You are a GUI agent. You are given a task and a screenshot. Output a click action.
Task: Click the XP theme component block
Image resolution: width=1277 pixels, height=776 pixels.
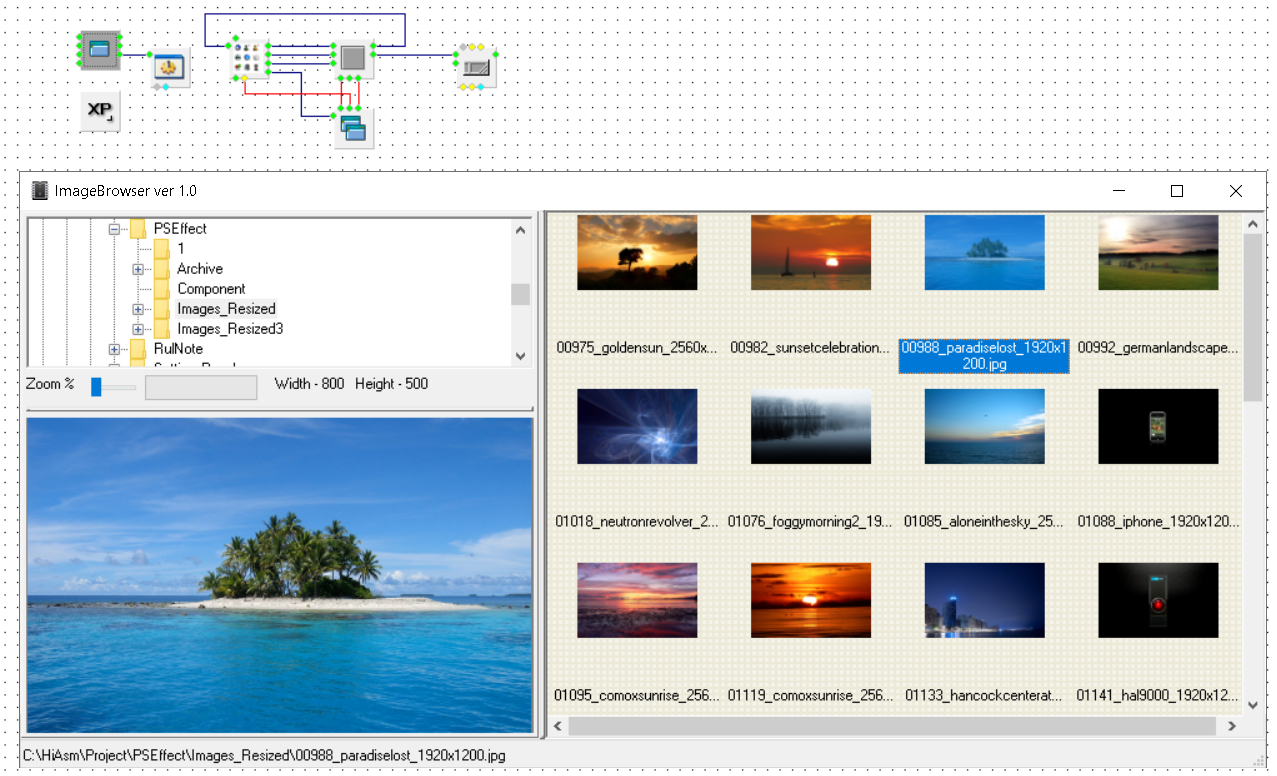(99, 111)
